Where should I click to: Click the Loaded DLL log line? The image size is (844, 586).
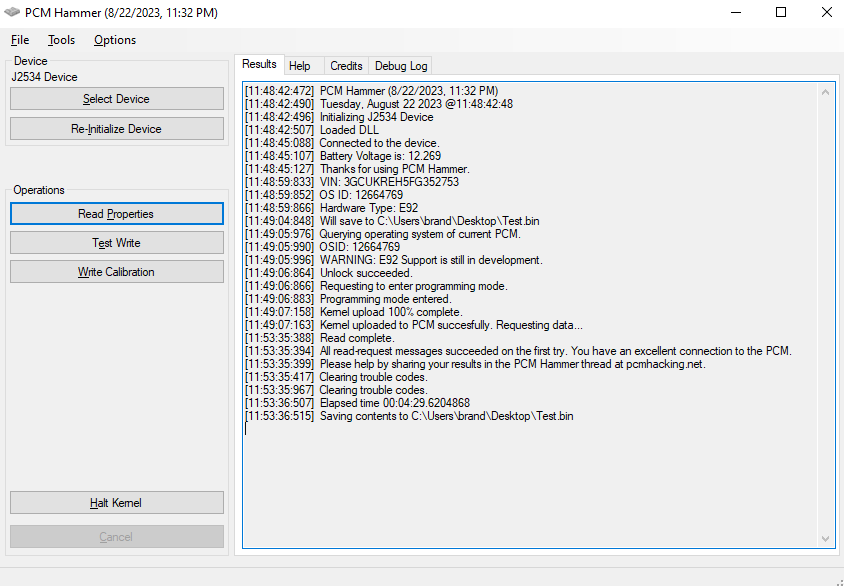312,130
